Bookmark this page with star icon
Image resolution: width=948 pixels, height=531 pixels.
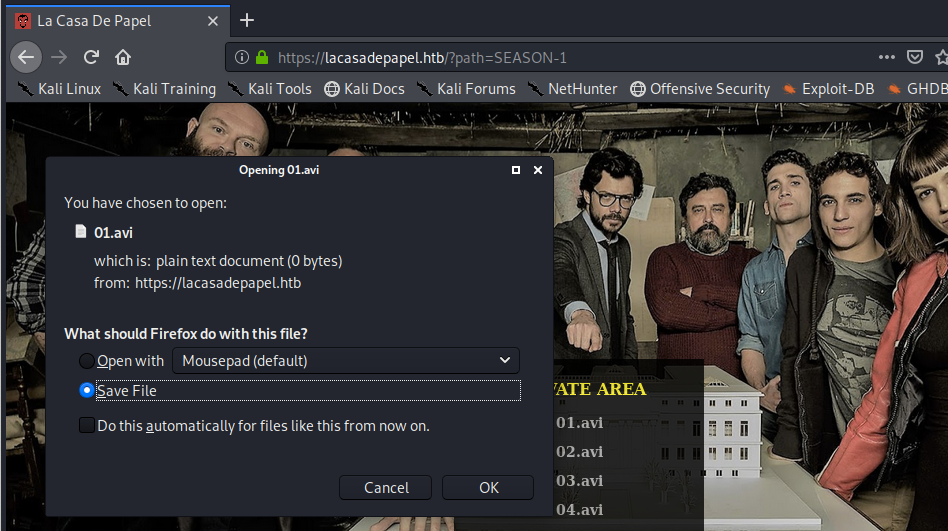coord(941,57)
